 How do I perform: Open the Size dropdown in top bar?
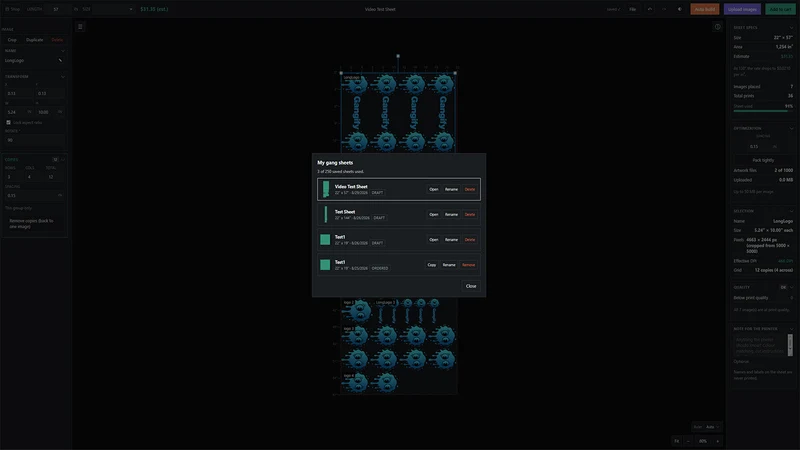(x=113, y=9)
